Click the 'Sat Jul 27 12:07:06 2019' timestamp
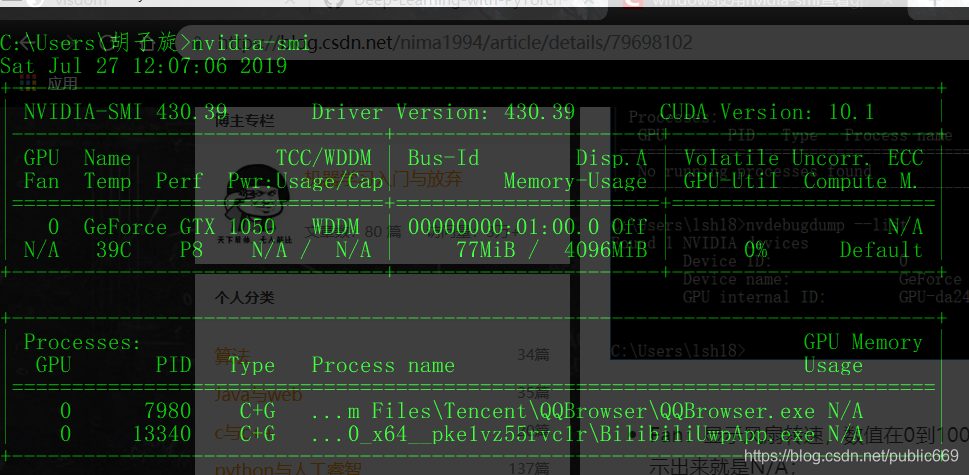This screenshot has width=969, height=475. (x=143, y=65)
